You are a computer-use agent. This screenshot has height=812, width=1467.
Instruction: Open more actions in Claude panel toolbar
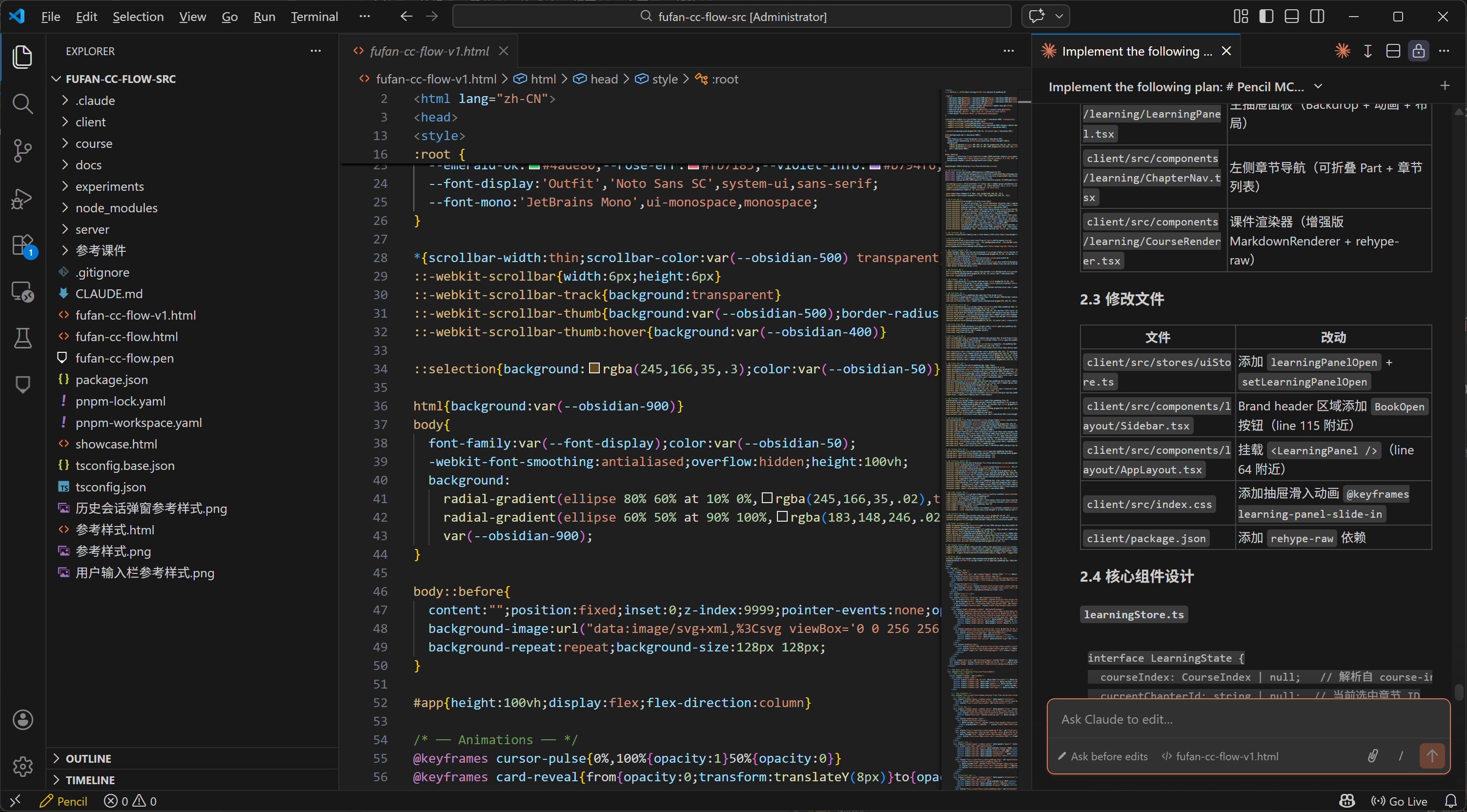click(1444, 51)
